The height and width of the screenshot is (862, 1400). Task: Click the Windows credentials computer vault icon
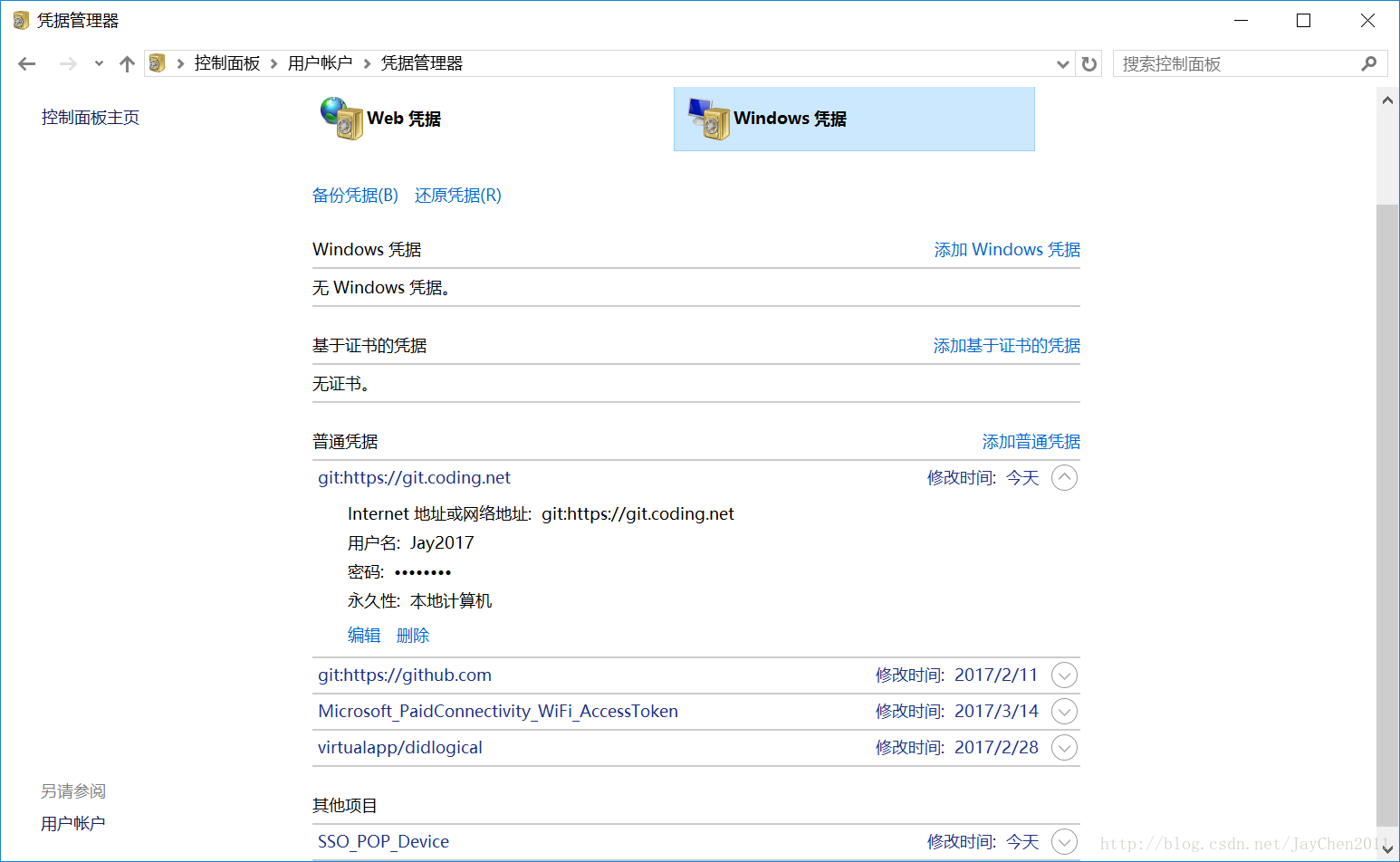pos(709,119)
